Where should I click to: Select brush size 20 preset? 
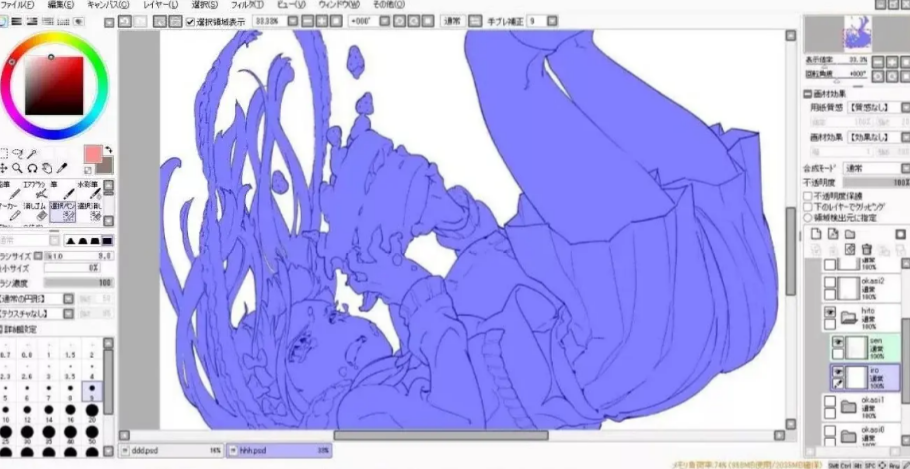[92, 412]
